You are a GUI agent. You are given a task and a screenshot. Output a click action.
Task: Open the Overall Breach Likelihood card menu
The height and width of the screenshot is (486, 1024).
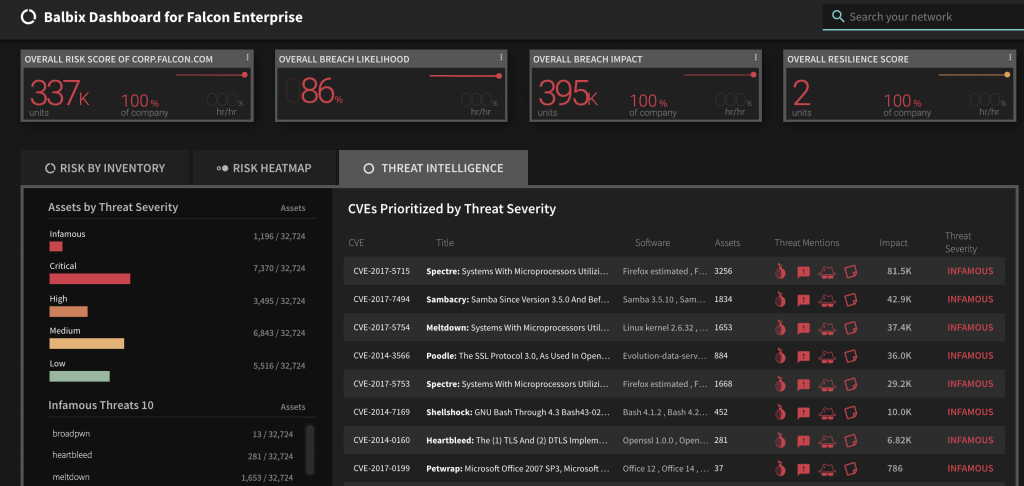(501, 57)
